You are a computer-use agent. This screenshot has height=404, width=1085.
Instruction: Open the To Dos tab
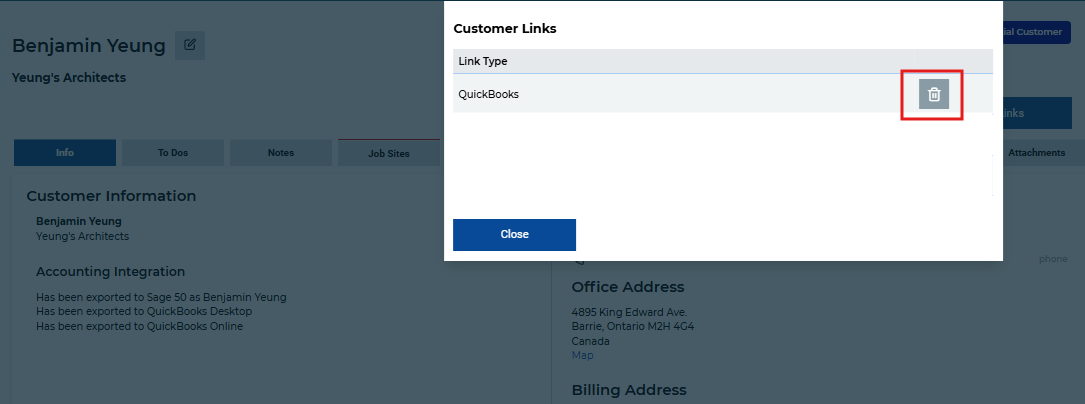[173, 153]
